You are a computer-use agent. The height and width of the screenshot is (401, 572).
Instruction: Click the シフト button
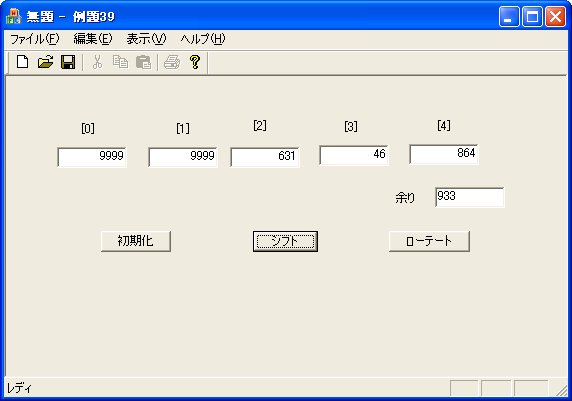pos(285,241)
